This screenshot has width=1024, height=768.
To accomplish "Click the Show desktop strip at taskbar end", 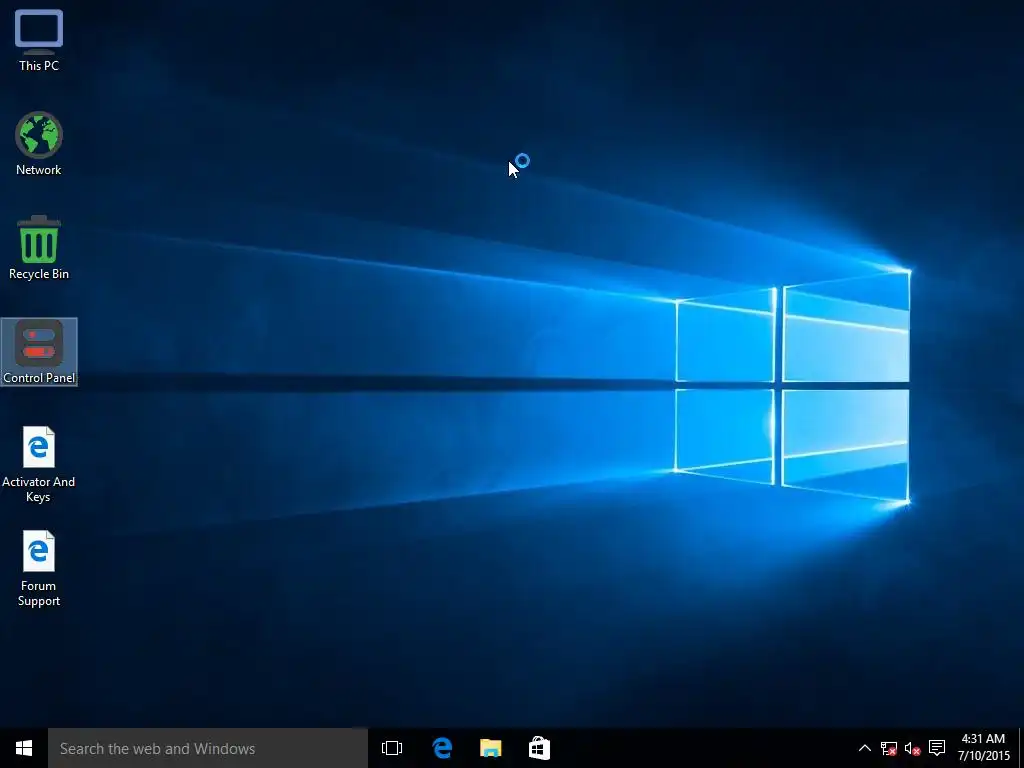I will 1021,748.
